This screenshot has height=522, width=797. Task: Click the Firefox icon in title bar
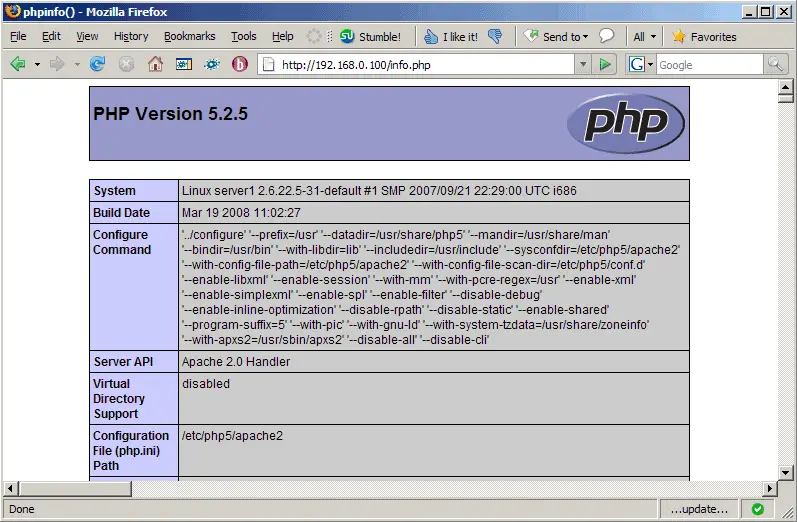13,11
